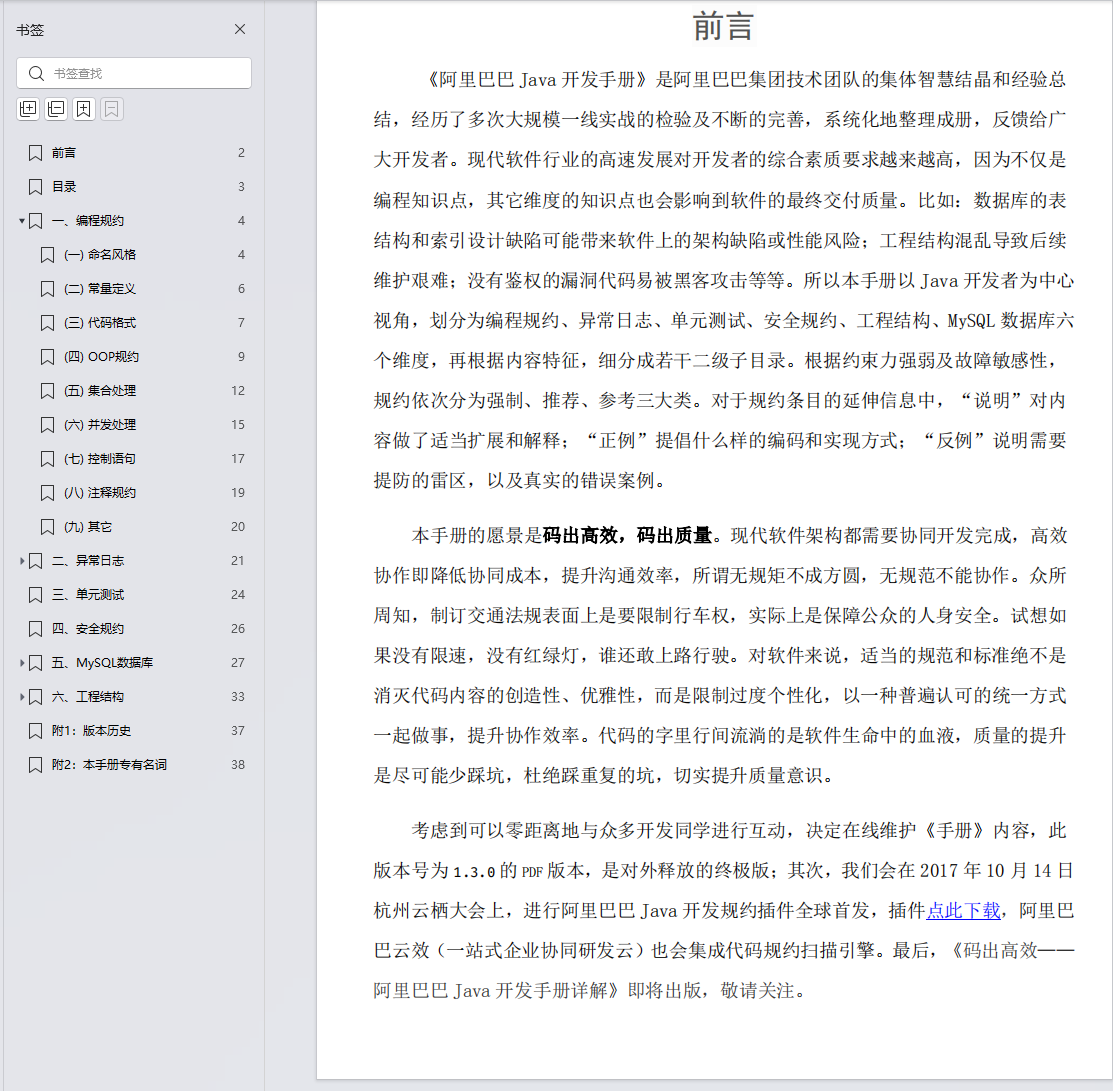Viewport: 1113px width, 1091px height.
Task: Click the remove bookmark icon
Action: 112,108
